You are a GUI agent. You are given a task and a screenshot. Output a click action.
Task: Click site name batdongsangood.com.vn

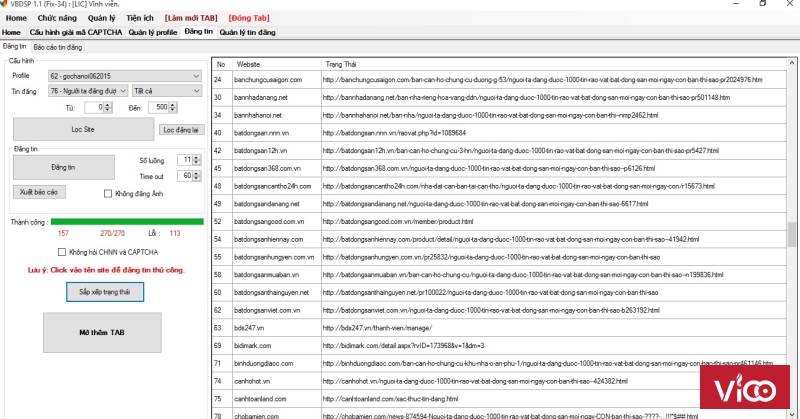269,222
